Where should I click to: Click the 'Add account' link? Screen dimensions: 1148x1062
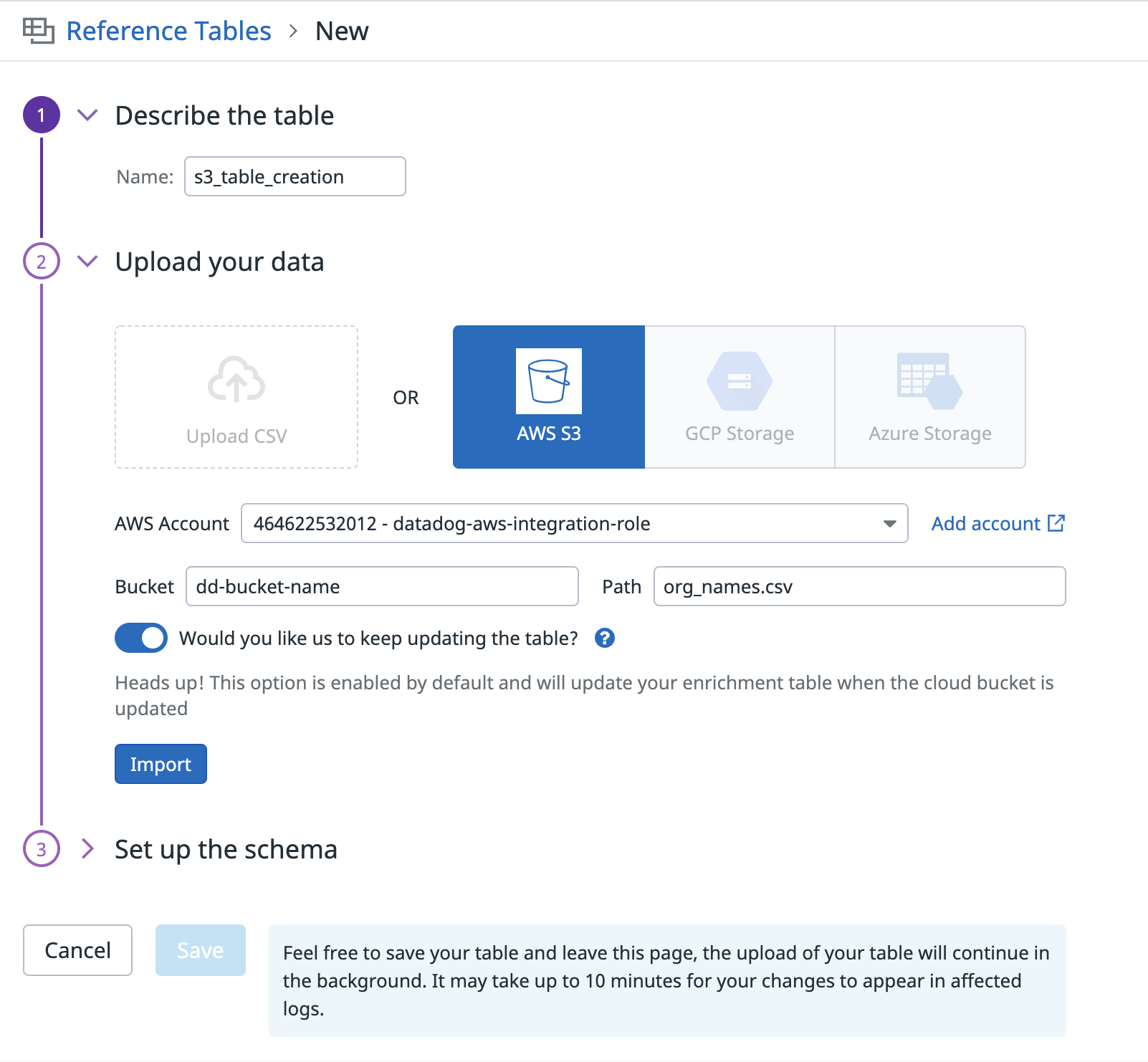986,523
